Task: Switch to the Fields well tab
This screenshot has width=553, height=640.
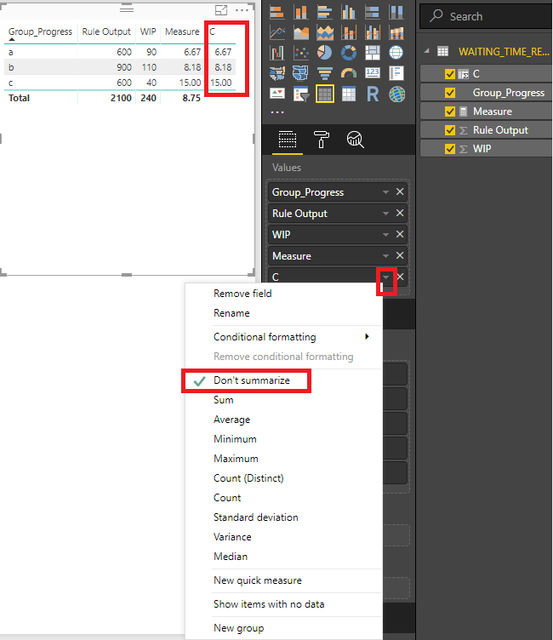Action: tap(287, 140)
